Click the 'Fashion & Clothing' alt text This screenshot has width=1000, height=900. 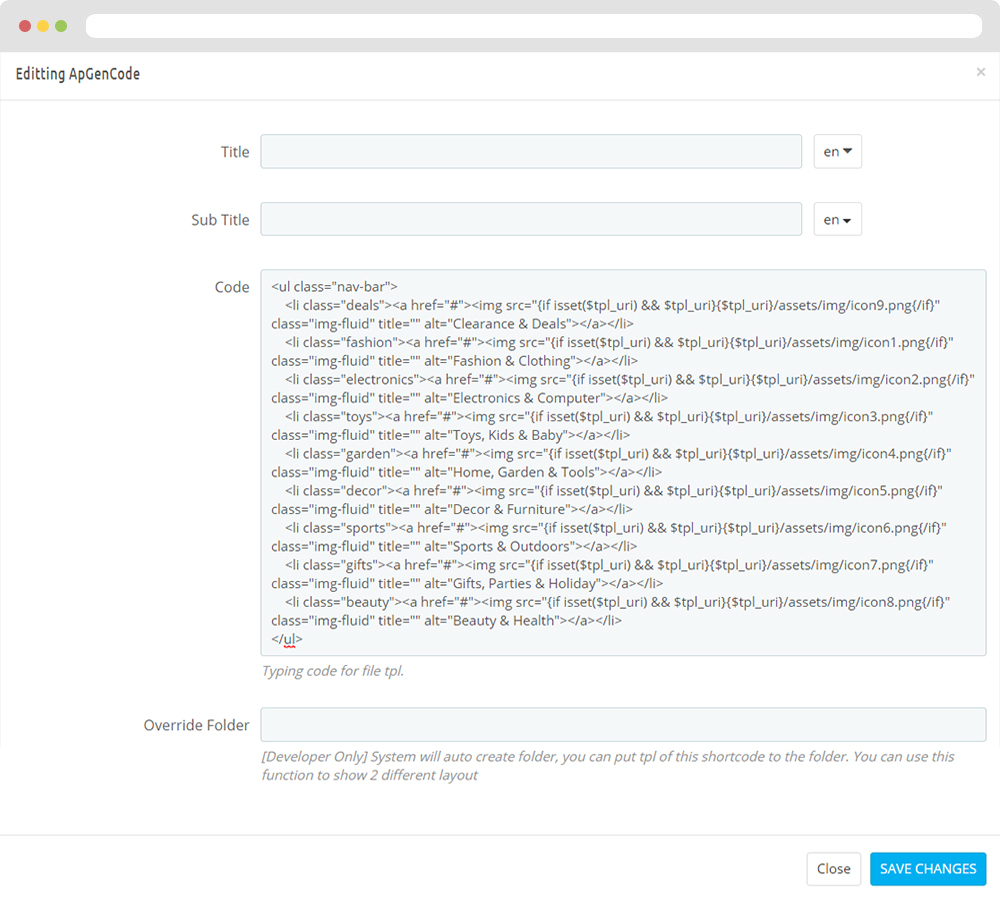[x=513, y=361]
